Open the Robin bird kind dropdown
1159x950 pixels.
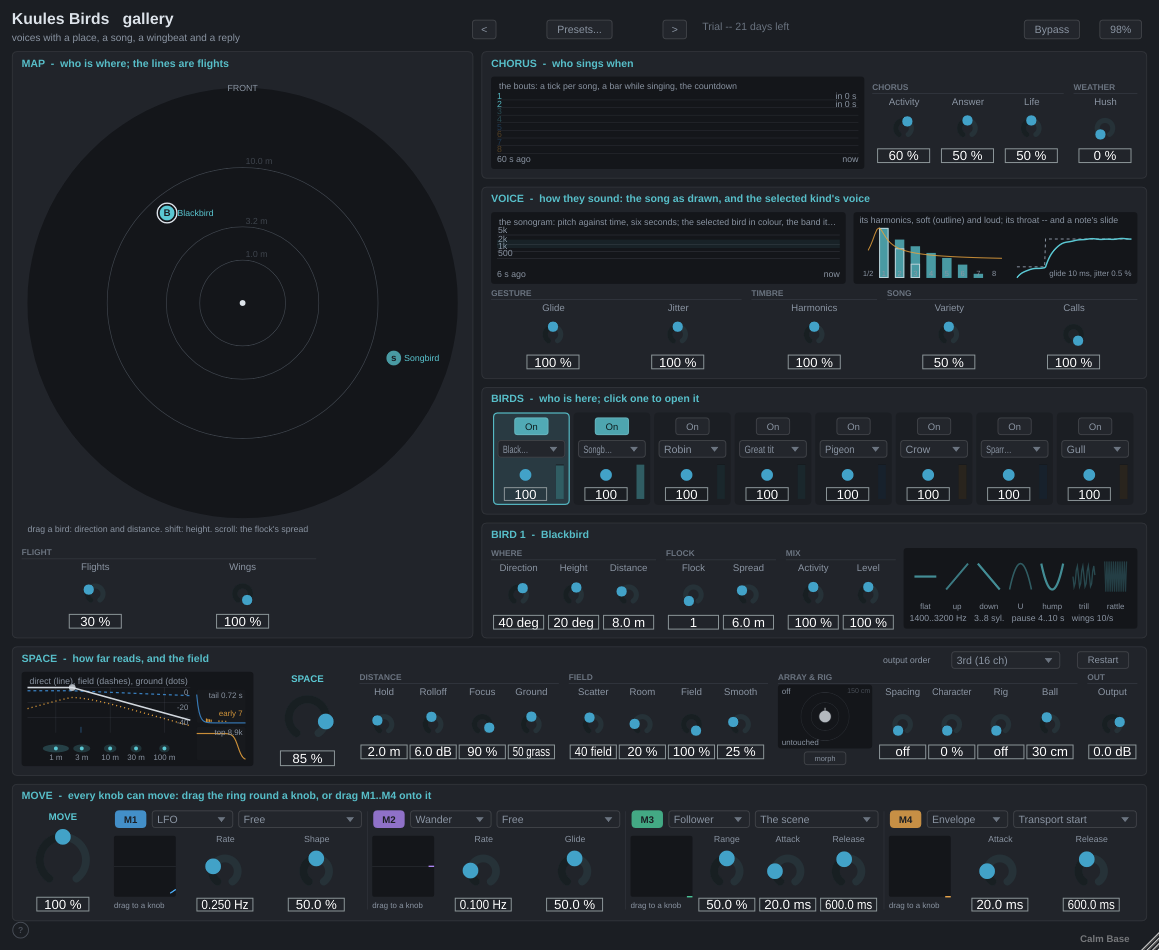[692, 449]
